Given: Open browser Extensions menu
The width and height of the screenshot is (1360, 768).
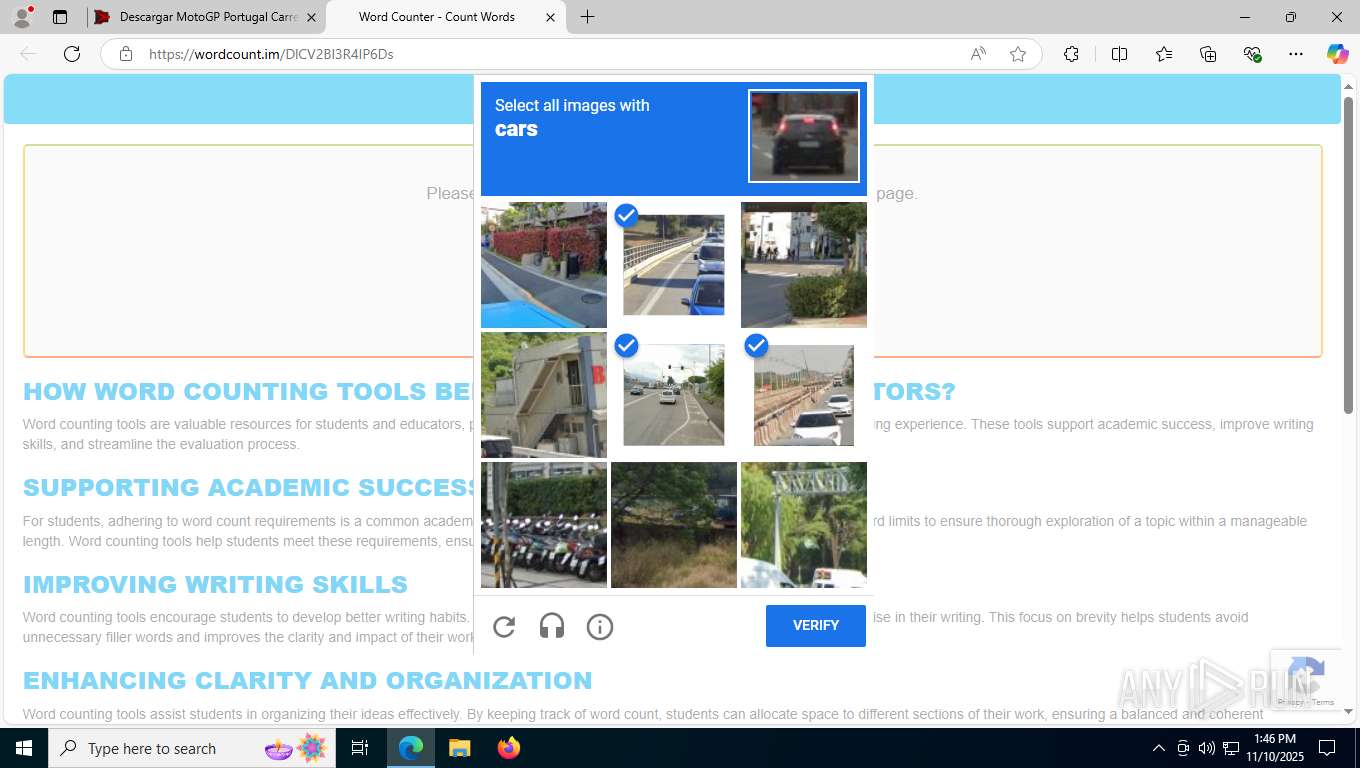Looking at the screenshot, I should click(x=1071, y=54).
